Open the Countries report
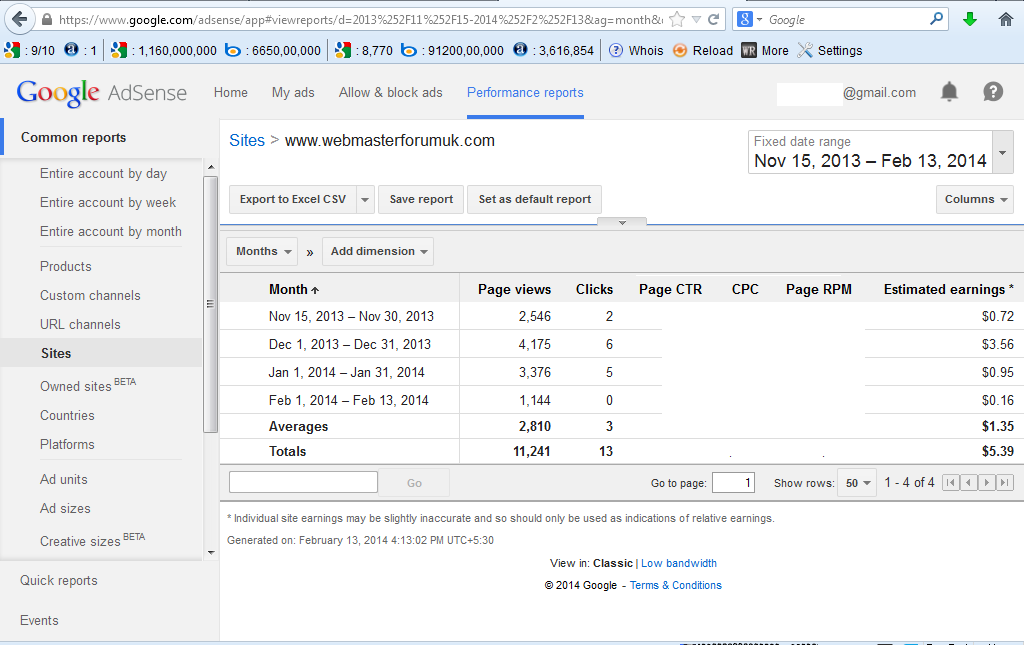The height and width of the screenshot is (645, 1024). 67,415
